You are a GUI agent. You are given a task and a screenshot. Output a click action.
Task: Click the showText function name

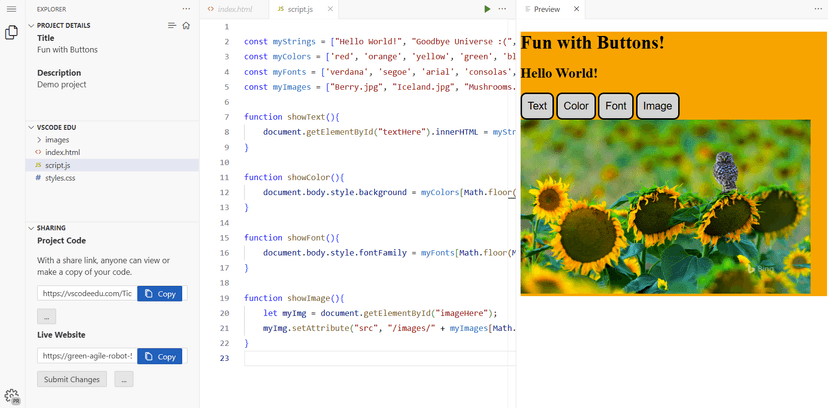(x=308, y=117)
